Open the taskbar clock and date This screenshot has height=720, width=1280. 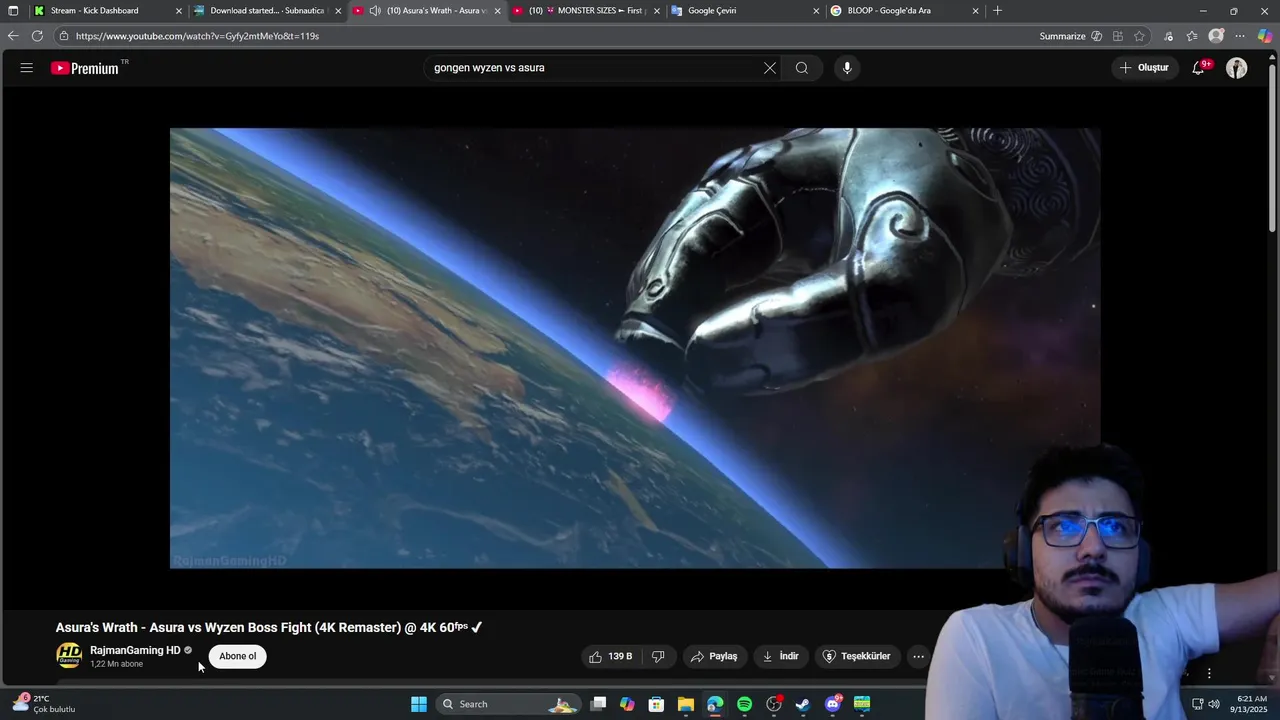coord(1251,704)
